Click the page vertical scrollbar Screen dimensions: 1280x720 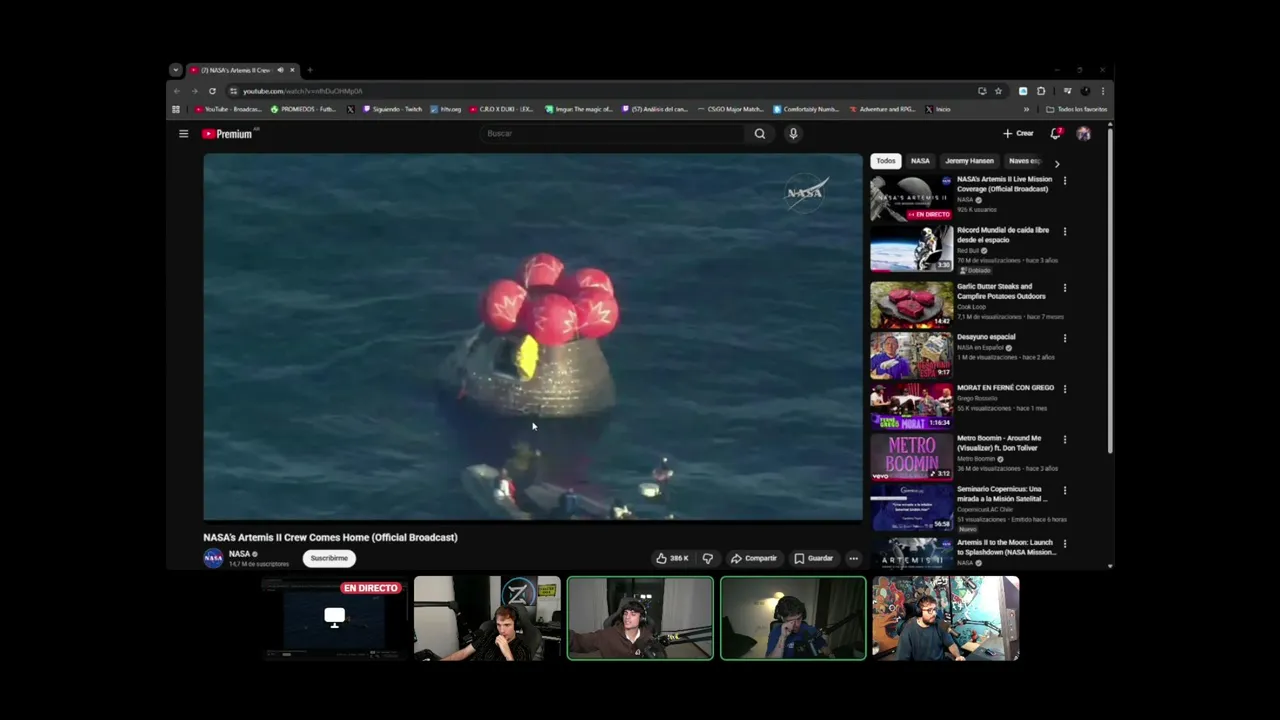(1110, 290)
